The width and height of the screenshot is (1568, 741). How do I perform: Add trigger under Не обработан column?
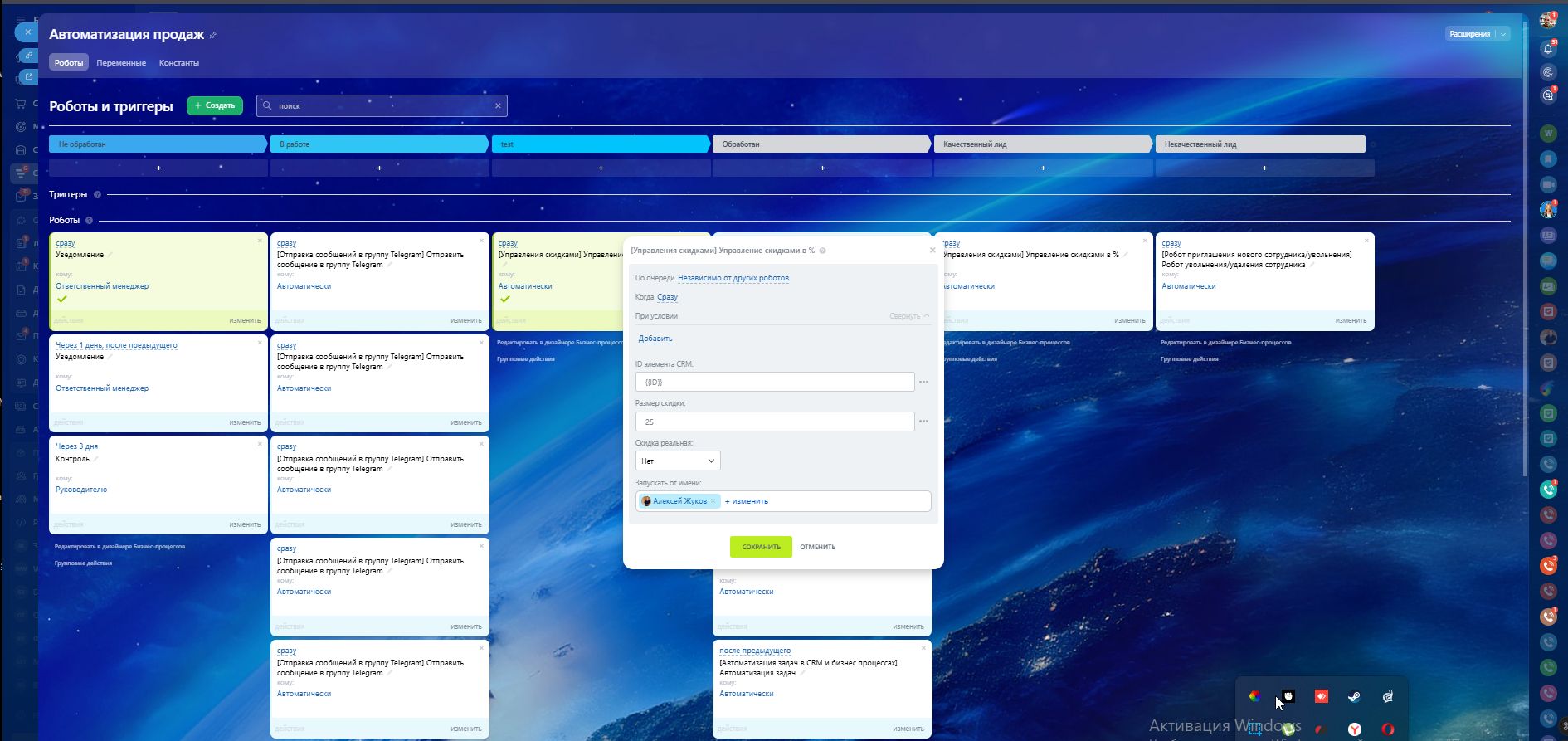pyautogui.click(x=158, y=168)
